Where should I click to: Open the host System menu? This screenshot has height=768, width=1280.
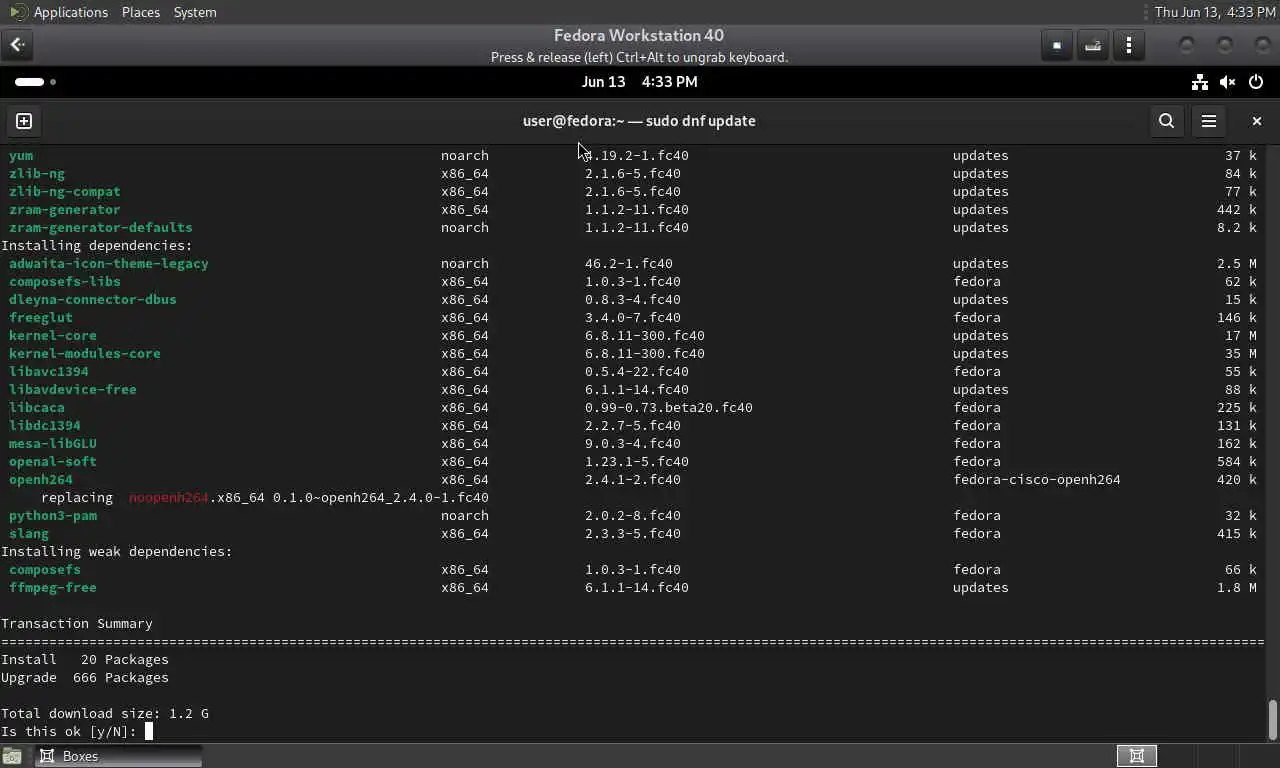point(195,12)
